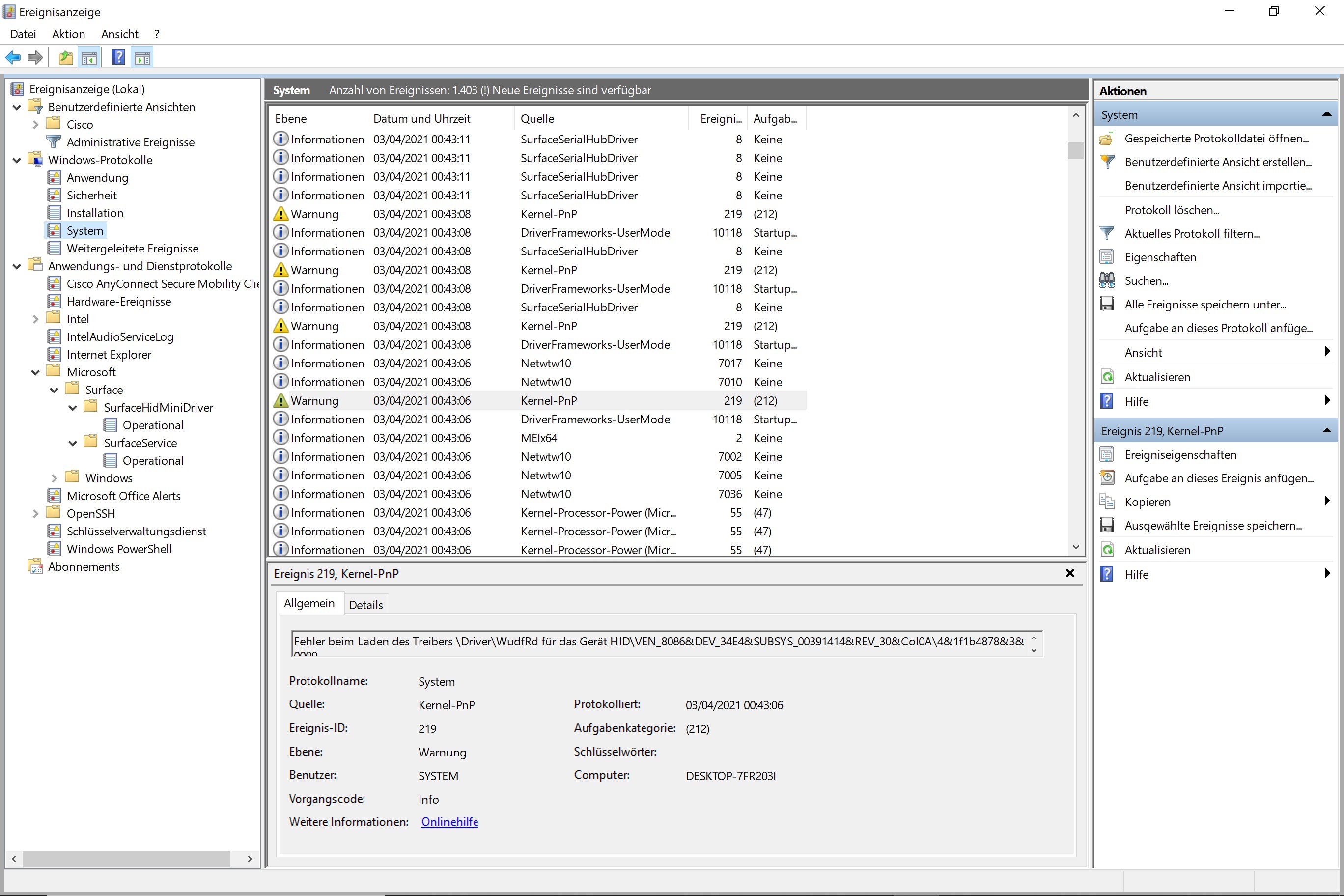Click the filter icon for Aktuelles Protokoll filtern
The image size is (1344, 896).
point(1107,233)
